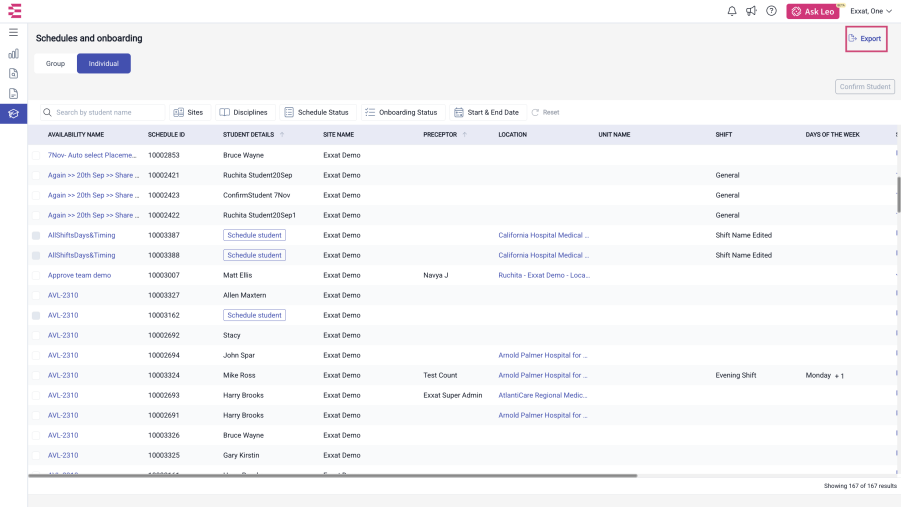Image resolution: width=902 pixels, height=507 pixels.
Task: Click the Showing 167 of 167 results text
Action: (860, 486)
